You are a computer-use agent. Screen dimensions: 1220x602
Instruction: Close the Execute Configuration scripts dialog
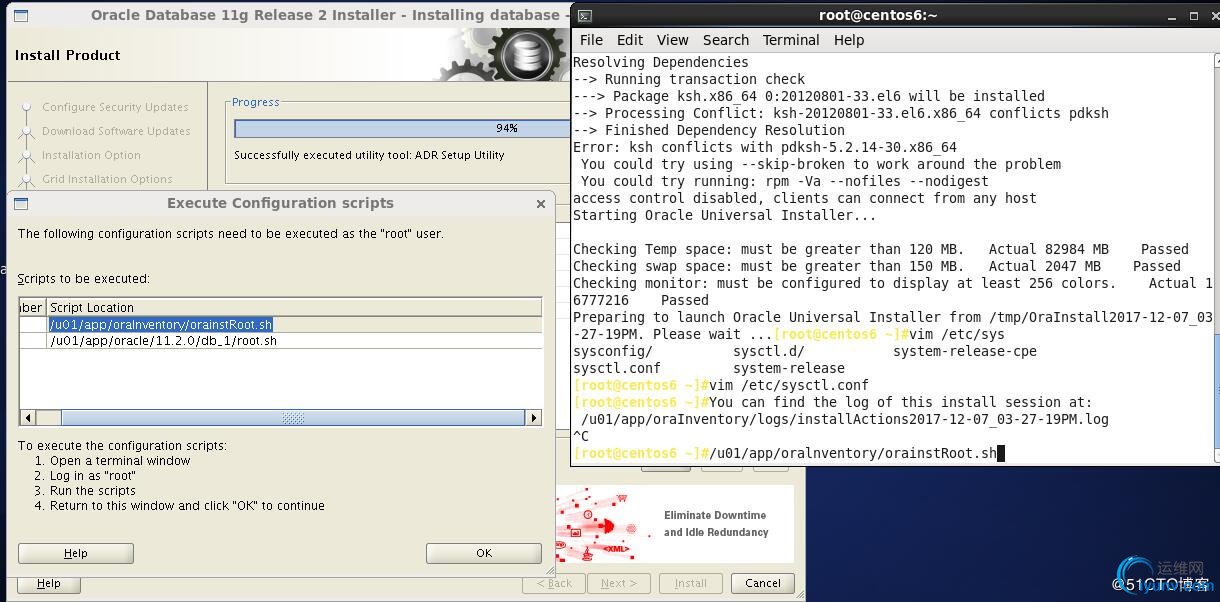541,203
